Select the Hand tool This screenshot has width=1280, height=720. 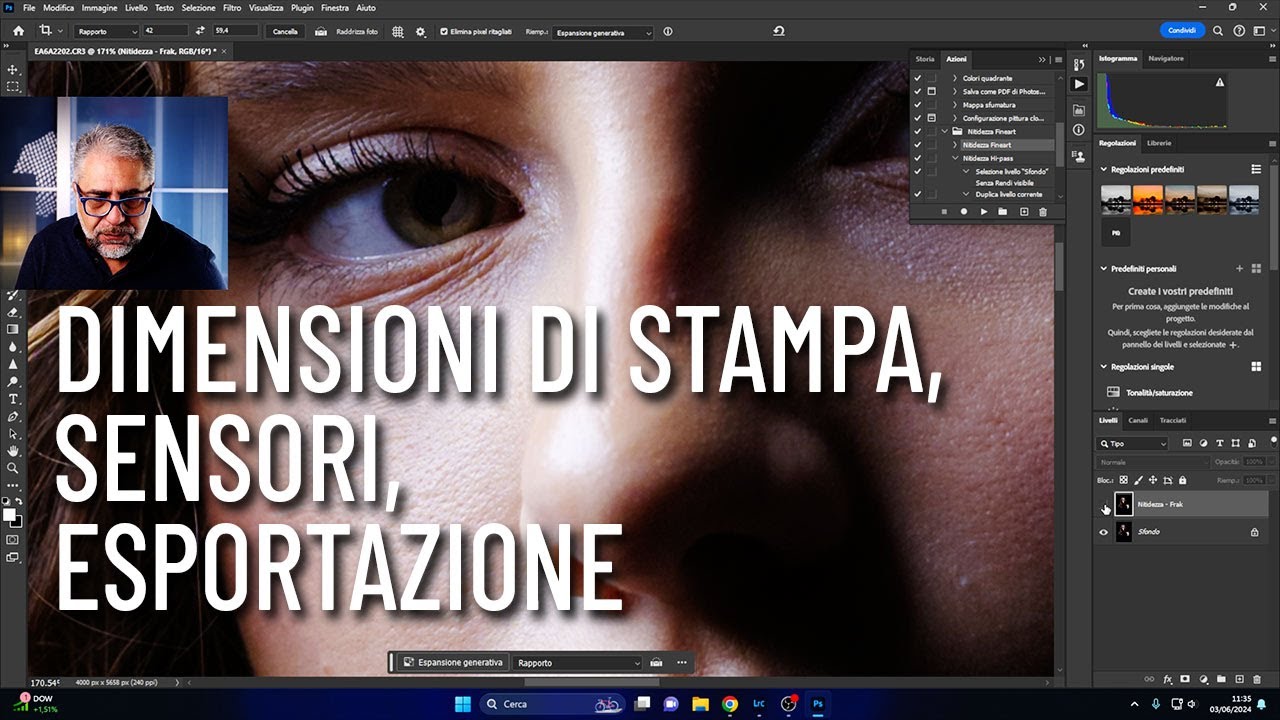click(x=13, y=451)
